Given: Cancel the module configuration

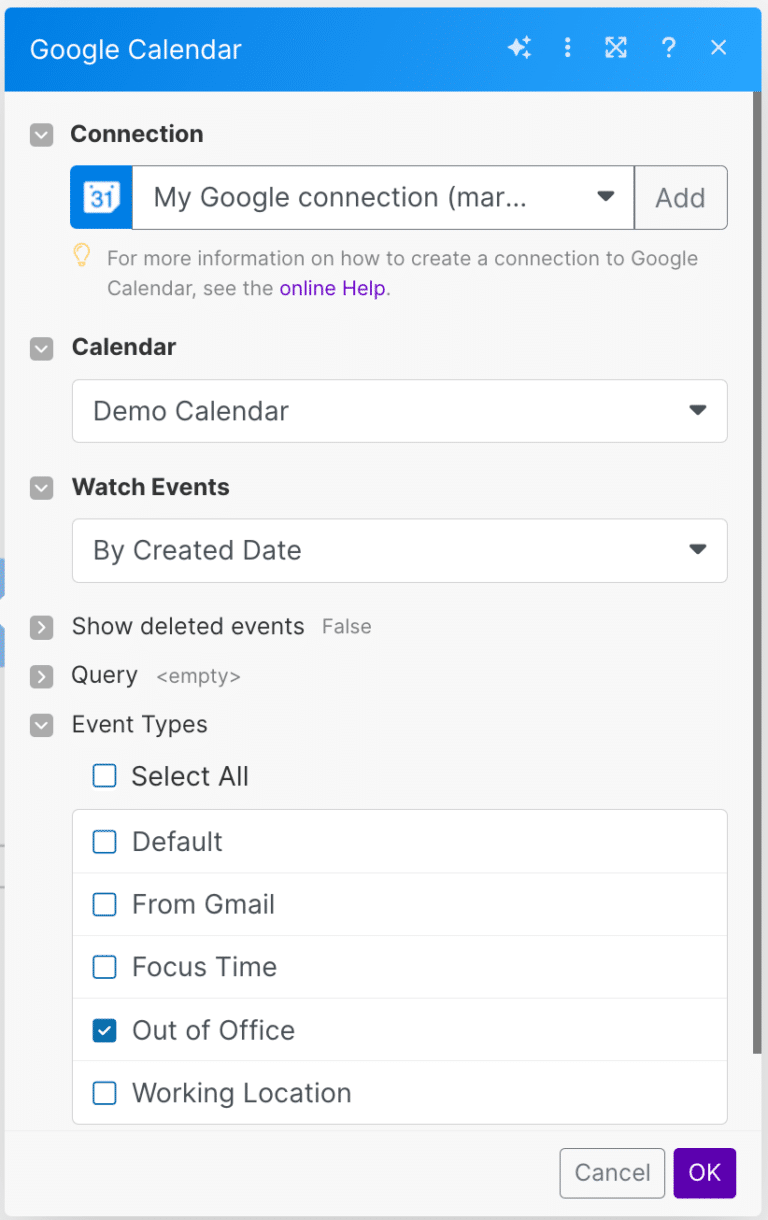Looking at the screenshot, I should click(x=612, y=1173).
